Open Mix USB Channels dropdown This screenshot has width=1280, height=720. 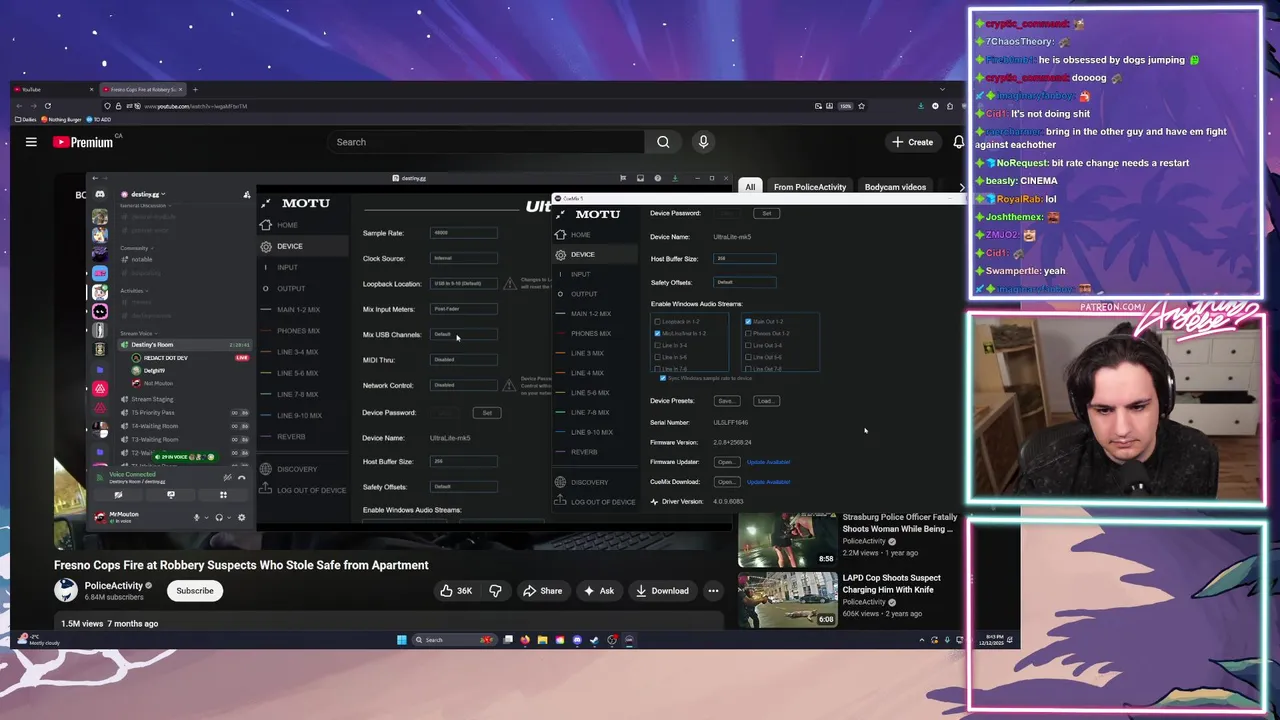click(463, 335)
